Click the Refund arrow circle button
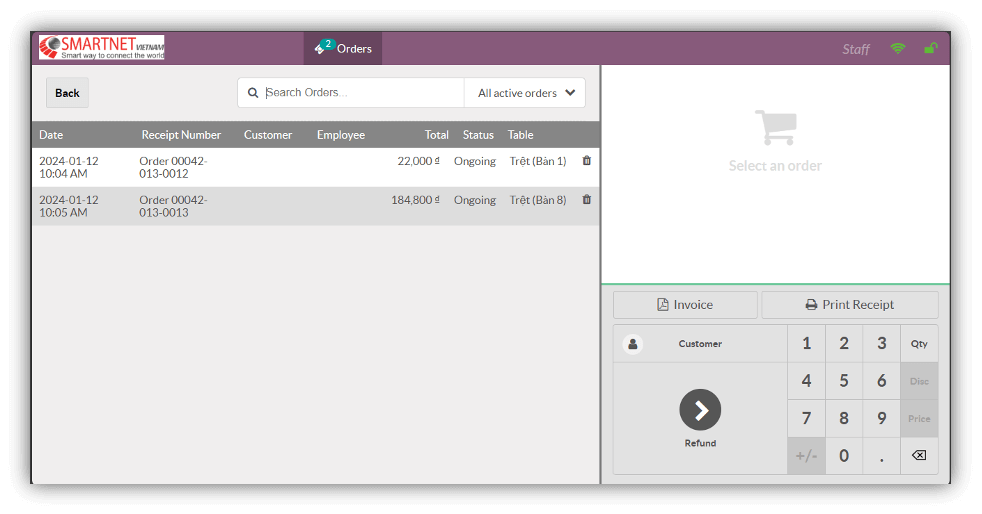Image resolution: width=982 pixels, height=514 pixels. (700, 410)
